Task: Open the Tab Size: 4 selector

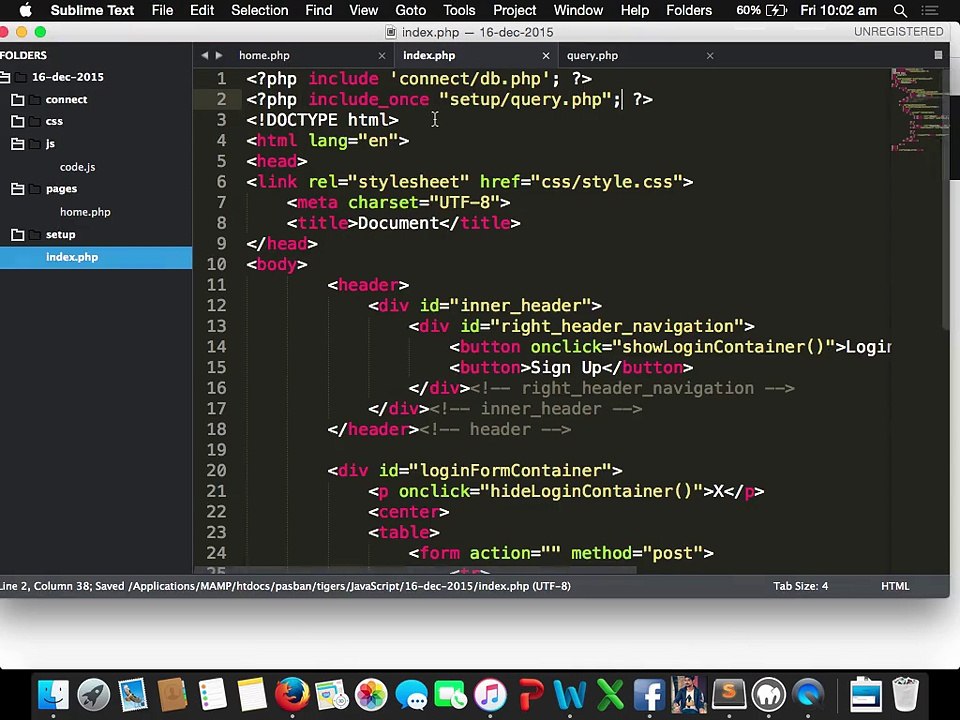Action: (800, 586)
